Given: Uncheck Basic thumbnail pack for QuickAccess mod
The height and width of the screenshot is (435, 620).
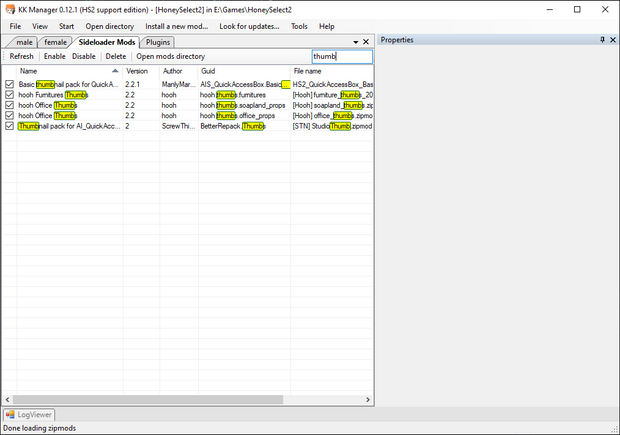Looking at the screenshot, I should (10, 85).
